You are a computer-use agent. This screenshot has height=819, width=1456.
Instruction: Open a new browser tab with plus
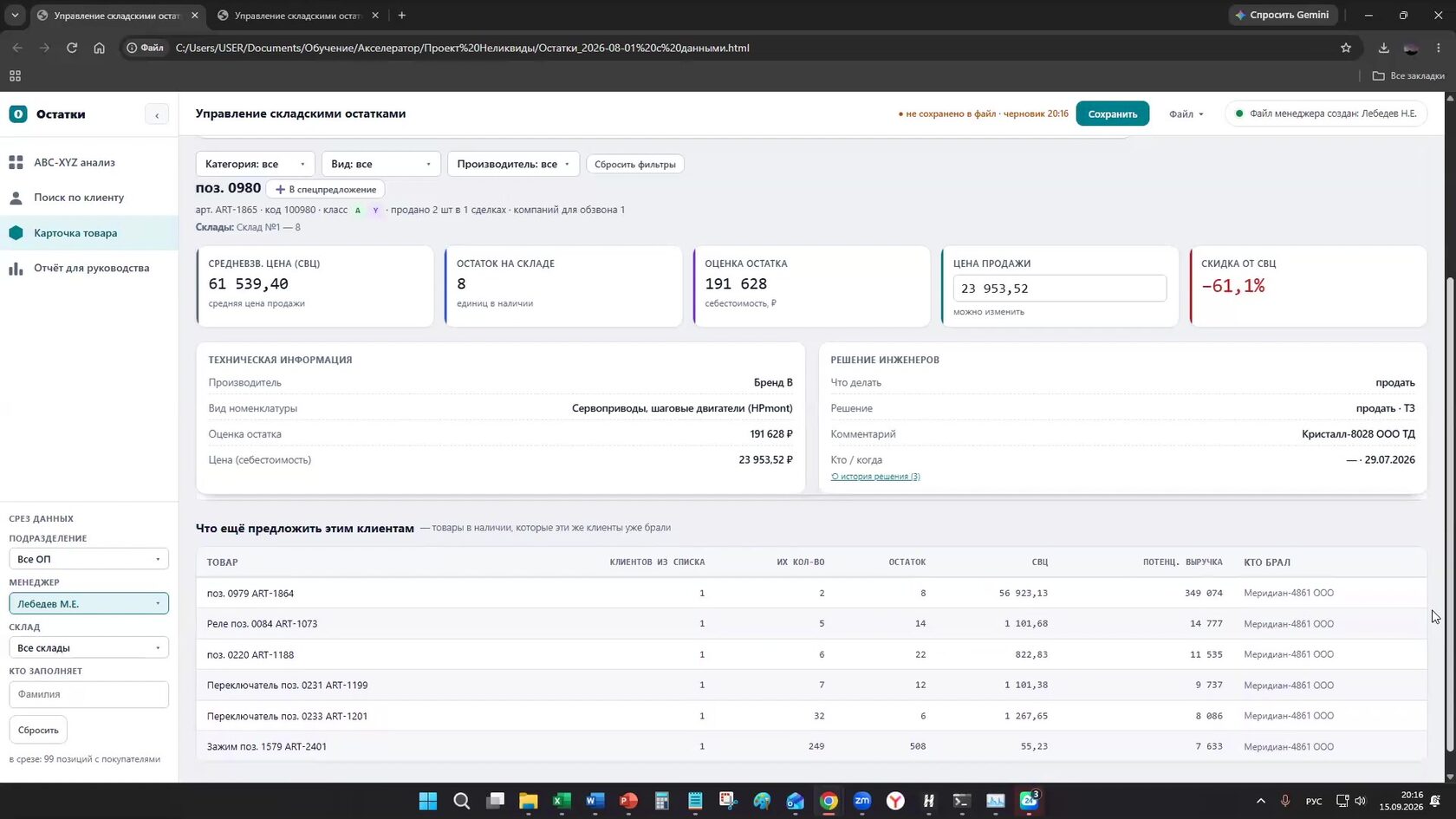pyautogui.click(x=401, y=15)
